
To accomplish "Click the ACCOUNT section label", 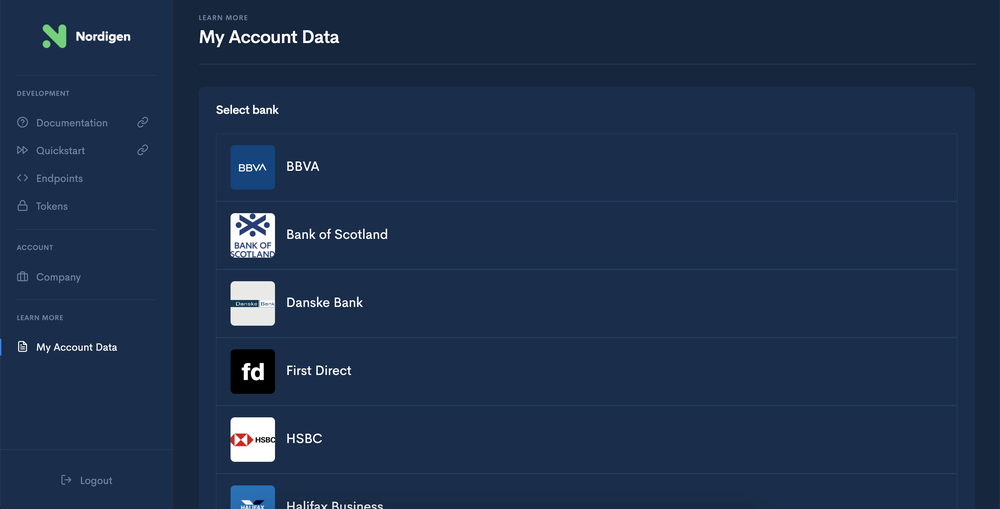I will [x=35, y=247].
